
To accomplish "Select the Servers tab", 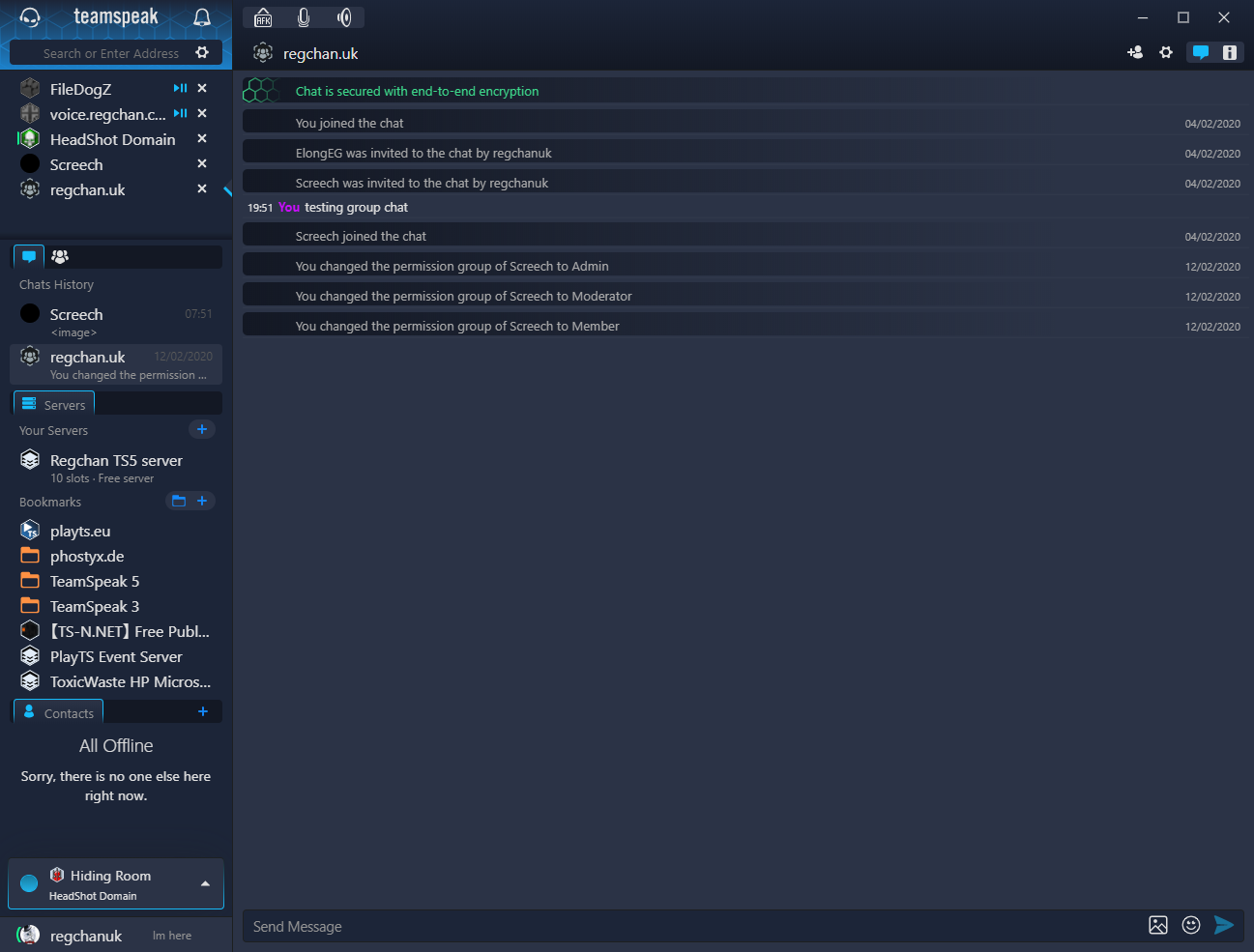I will pyautogui.click(x=54, y=404).
